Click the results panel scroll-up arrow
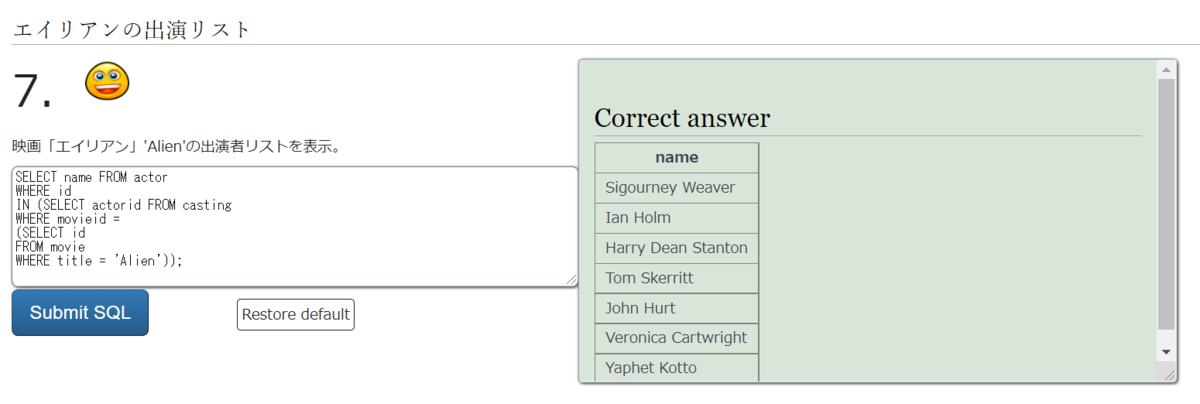 tap(1165, 69)
